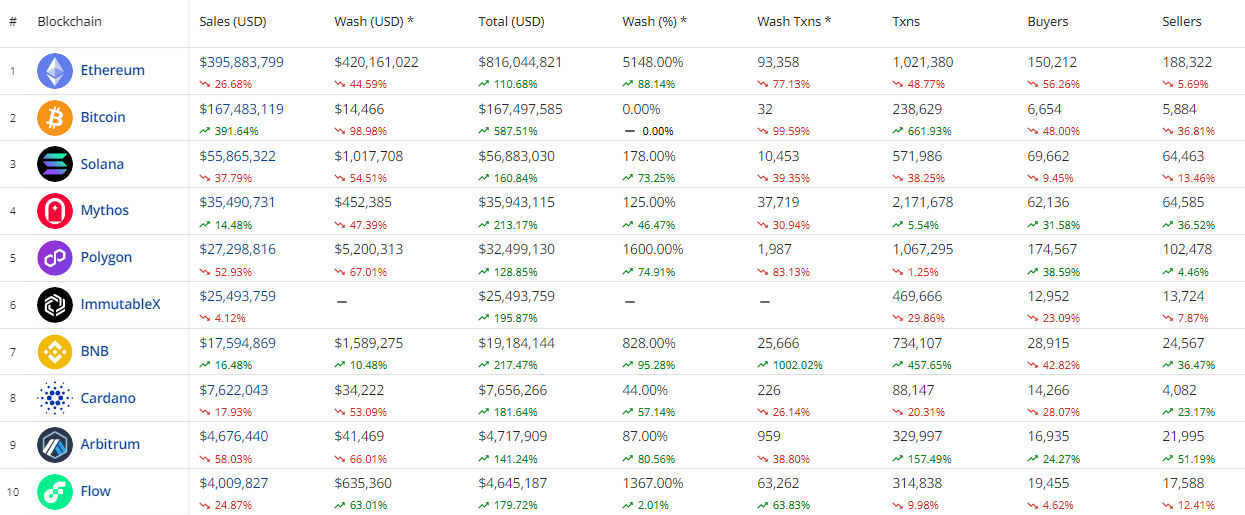Sort by Buyers column header
The image size is (1245, 515).
pyautogui.click(x=1048, y=21)
